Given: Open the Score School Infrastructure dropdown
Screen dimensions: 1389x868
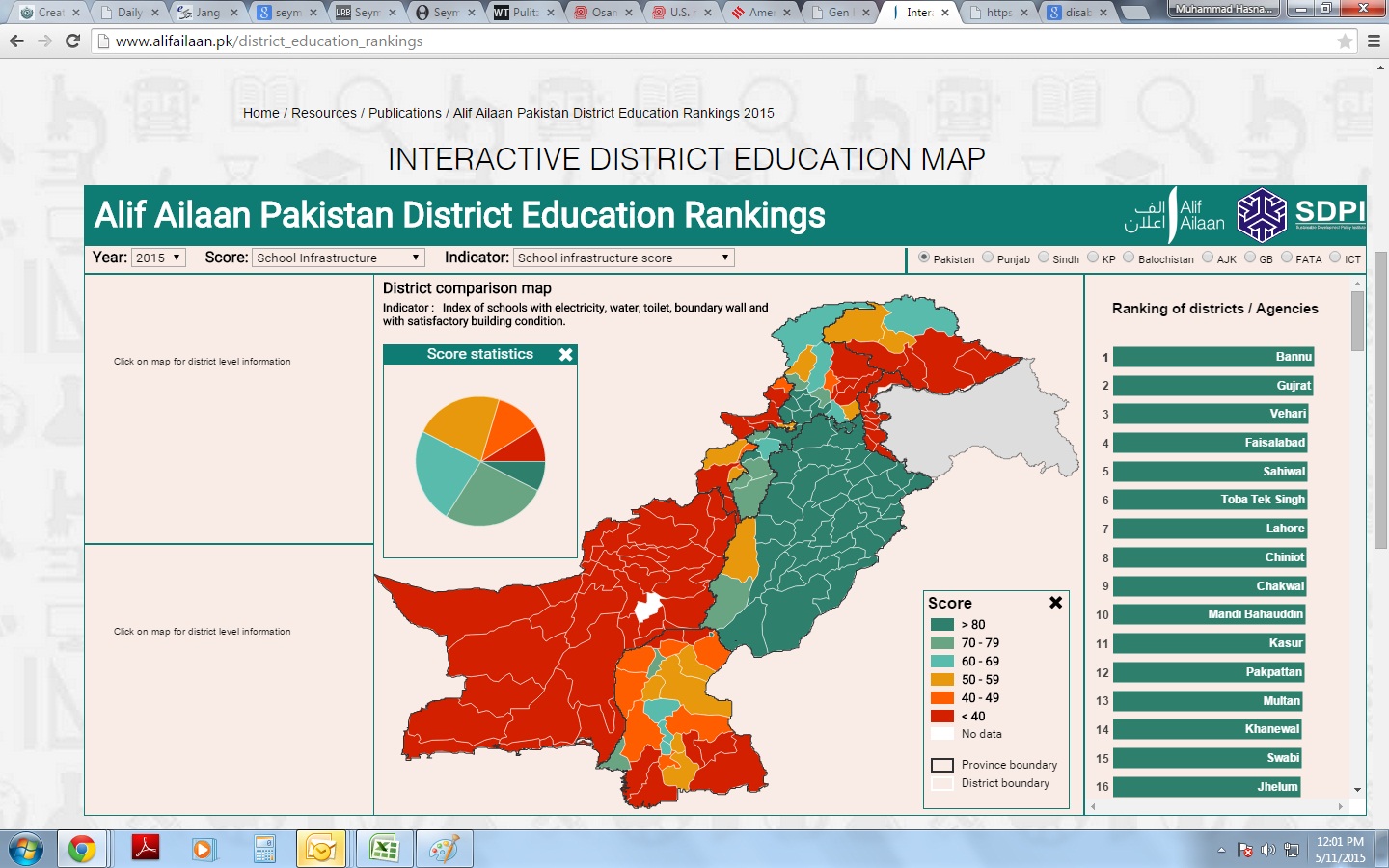Looking at the screenshot, I should [339, 258].
